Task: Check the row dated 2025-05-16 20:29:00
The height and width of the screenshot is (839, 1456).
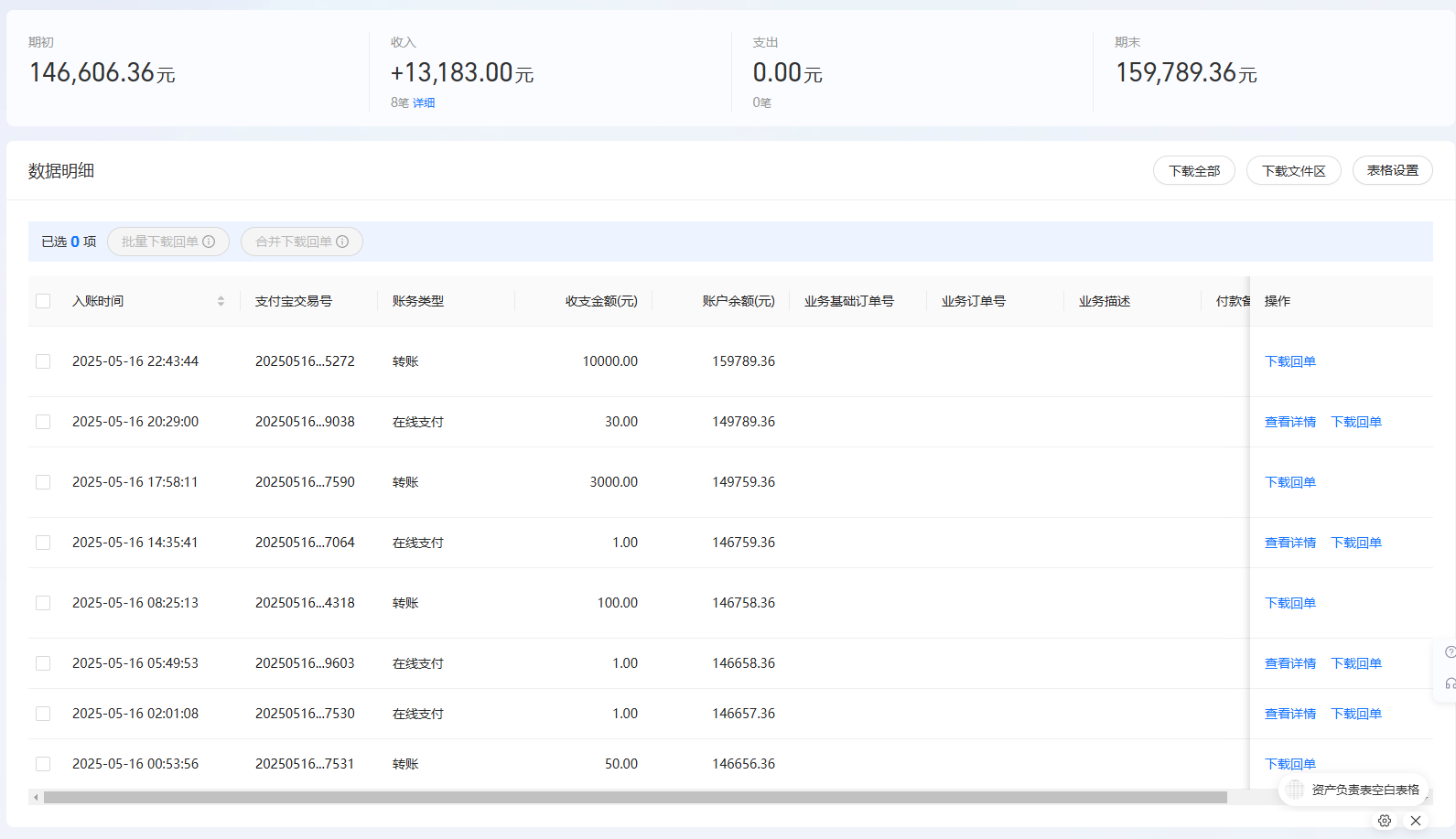Action: coord(43,422)
